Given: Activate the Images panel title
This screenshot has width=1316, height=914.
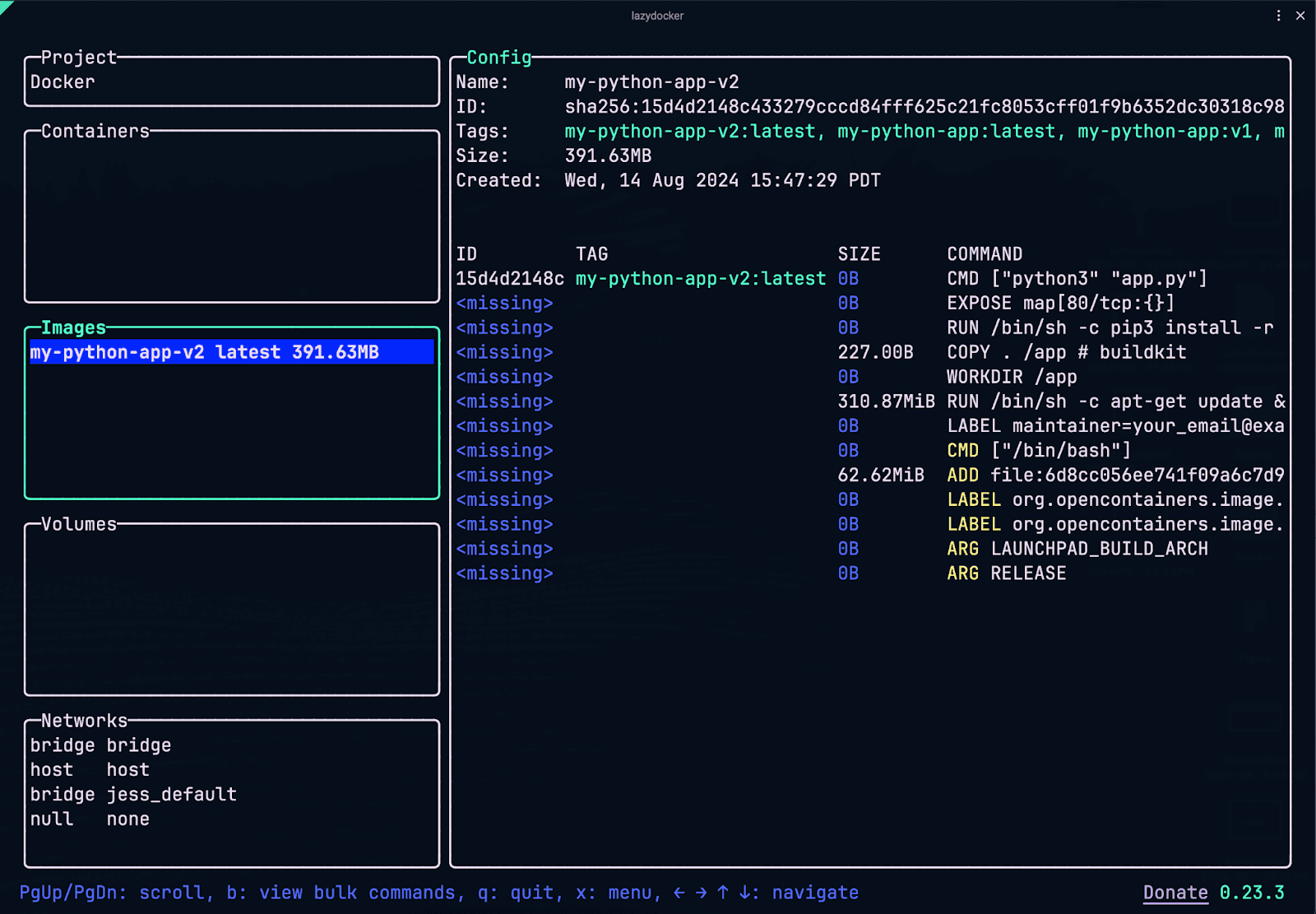Looking at the screenshot, I should [73, 327].
